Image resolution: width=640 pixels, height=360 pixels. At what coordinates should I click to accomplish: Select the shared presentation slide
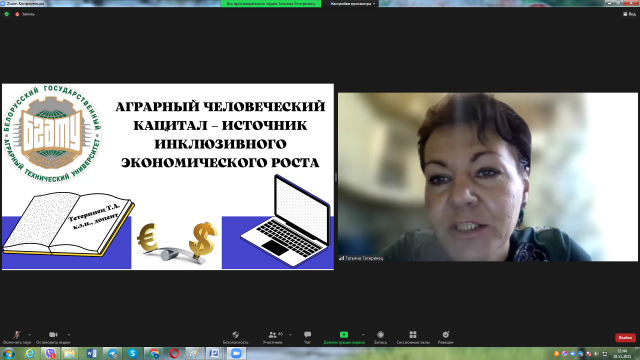pos(168,177)
